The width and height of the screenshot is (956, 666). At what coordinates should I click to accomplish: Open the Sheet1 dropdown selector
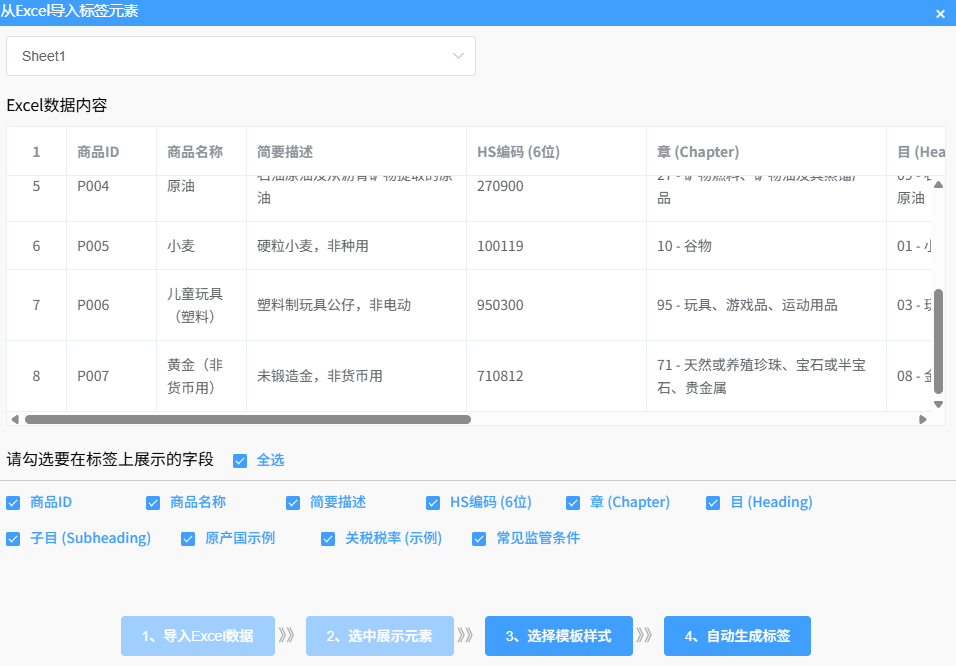240,56
